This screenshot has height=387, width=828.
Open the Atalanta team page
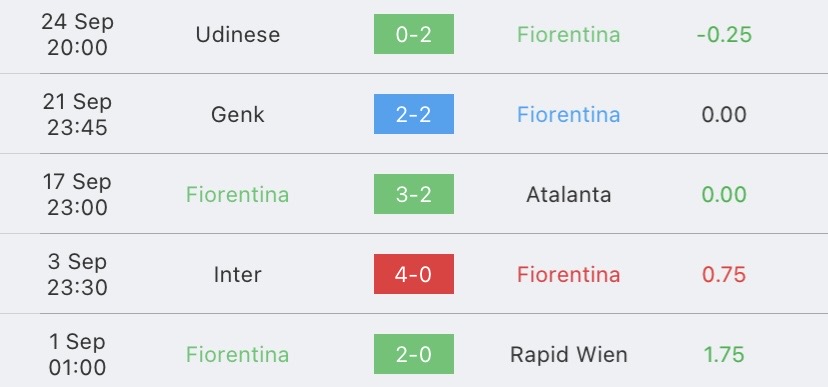pyautogui.click(x=569, y=194)
